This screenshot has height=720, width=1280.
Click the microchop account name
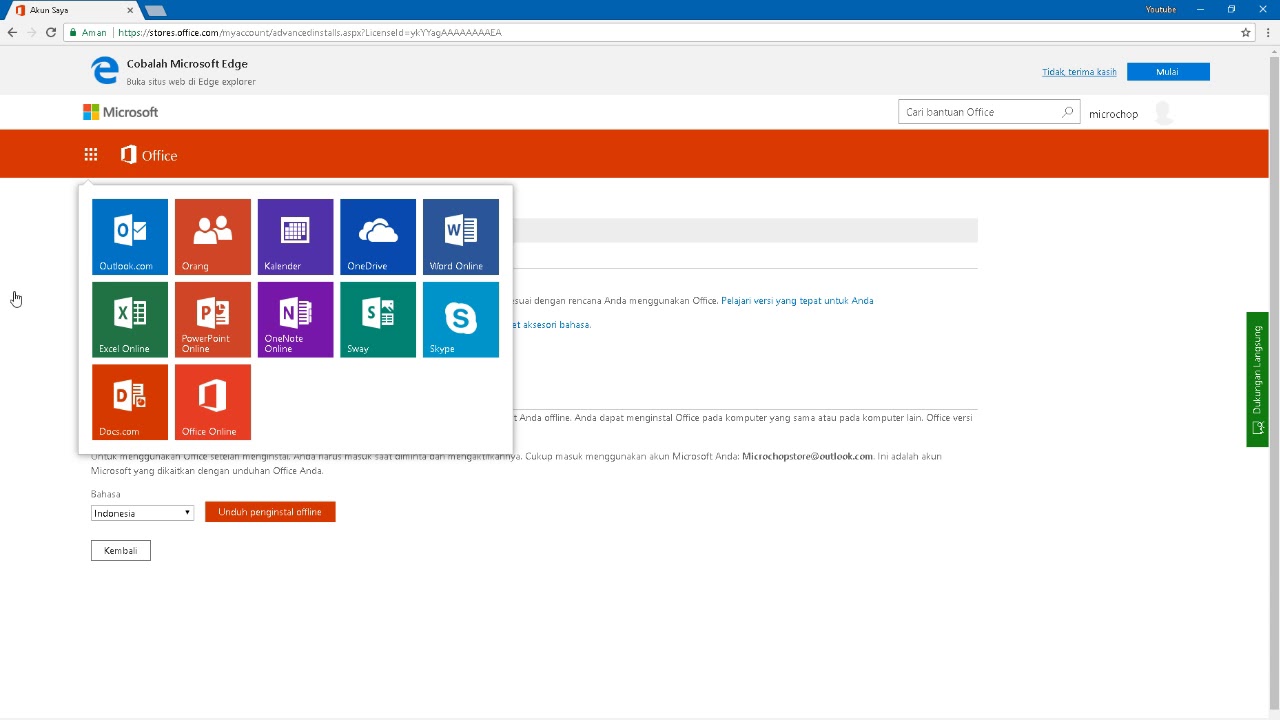[1113, 114]
